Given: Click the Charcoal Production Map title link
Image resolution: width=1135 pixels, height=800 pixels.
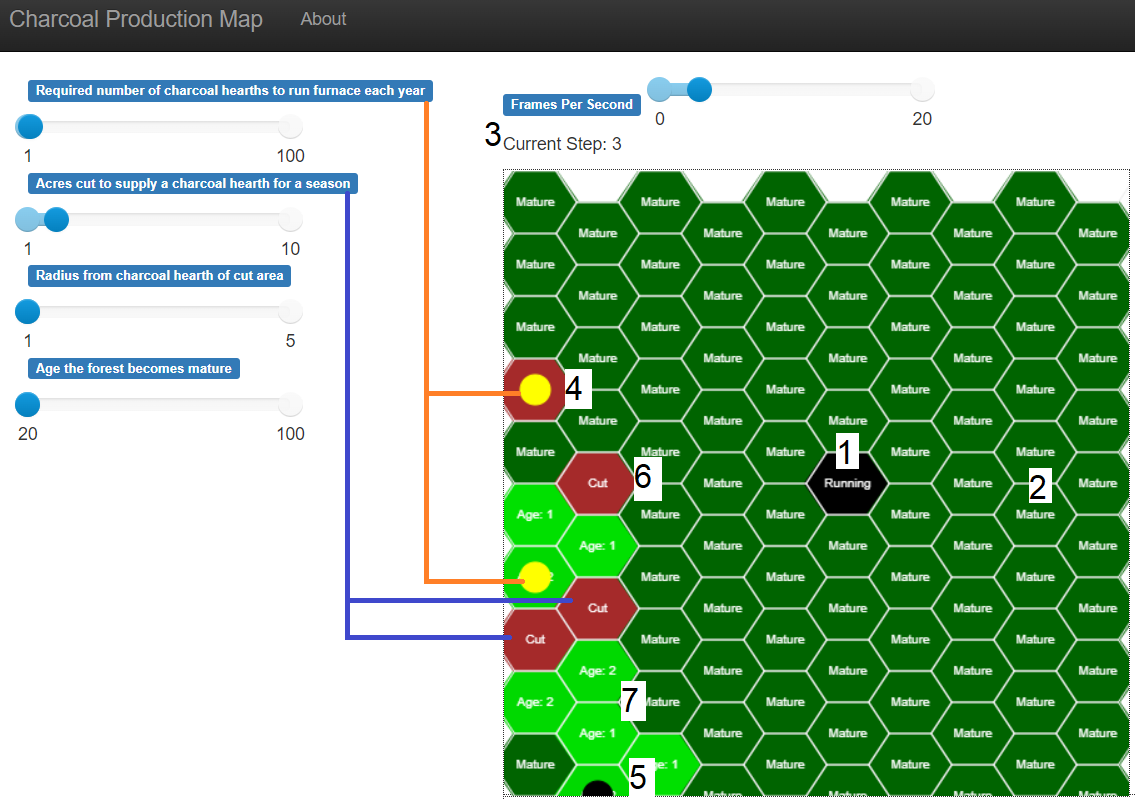Looking at the screenshot, I should [x=136, y=20].
